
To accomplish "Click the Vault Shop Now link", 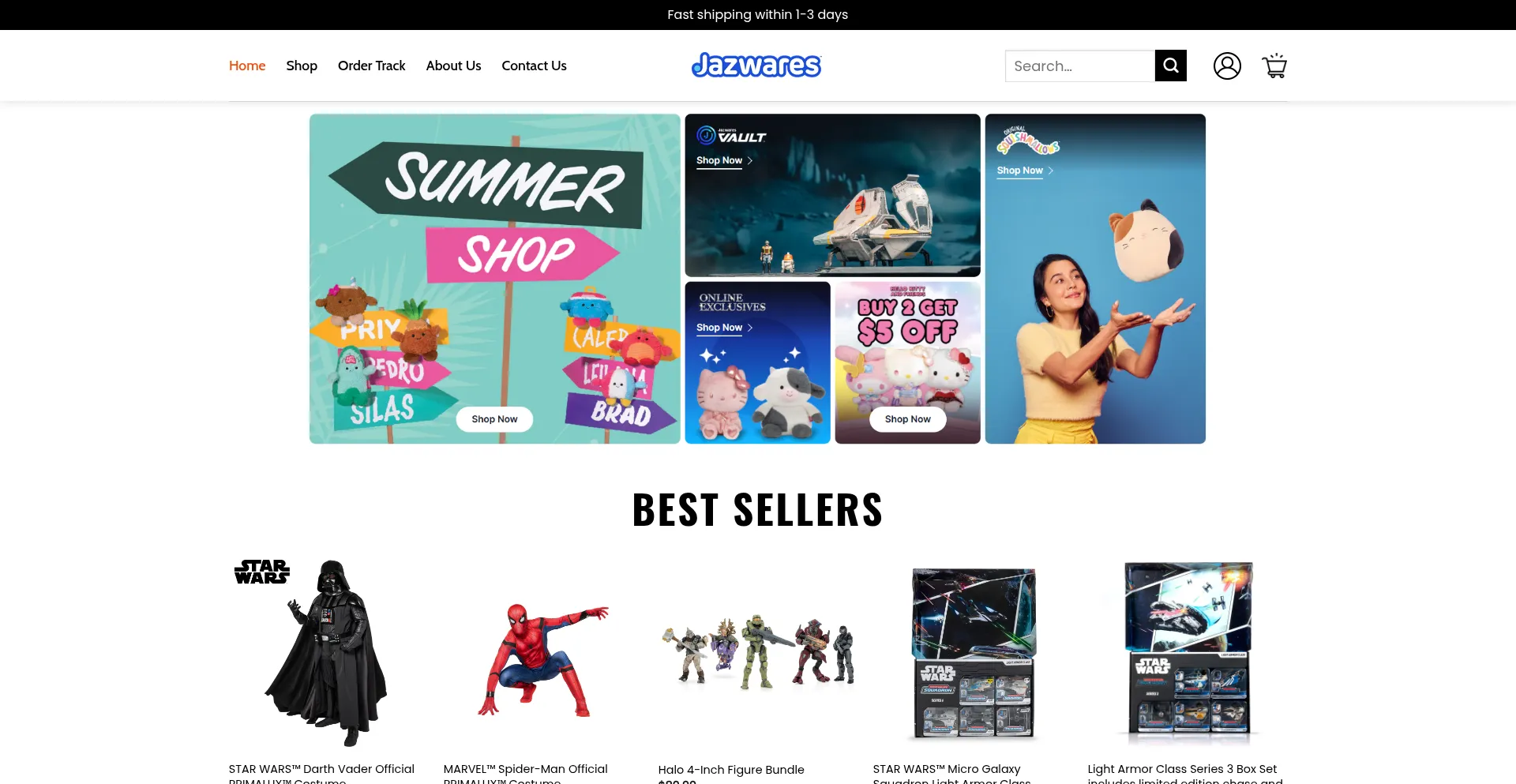I will (x=724, y=160).
